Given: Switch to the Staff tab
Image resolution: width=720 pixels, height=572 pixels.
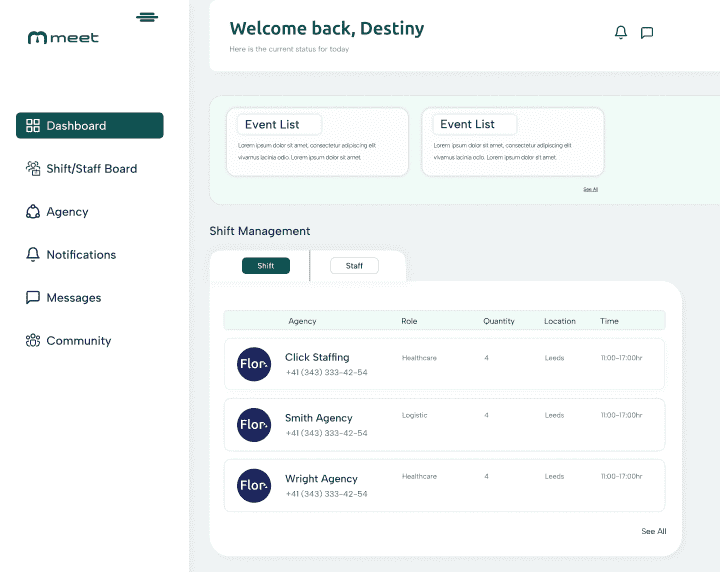Looking at the screenshot, I should click(x=354, y=266).
